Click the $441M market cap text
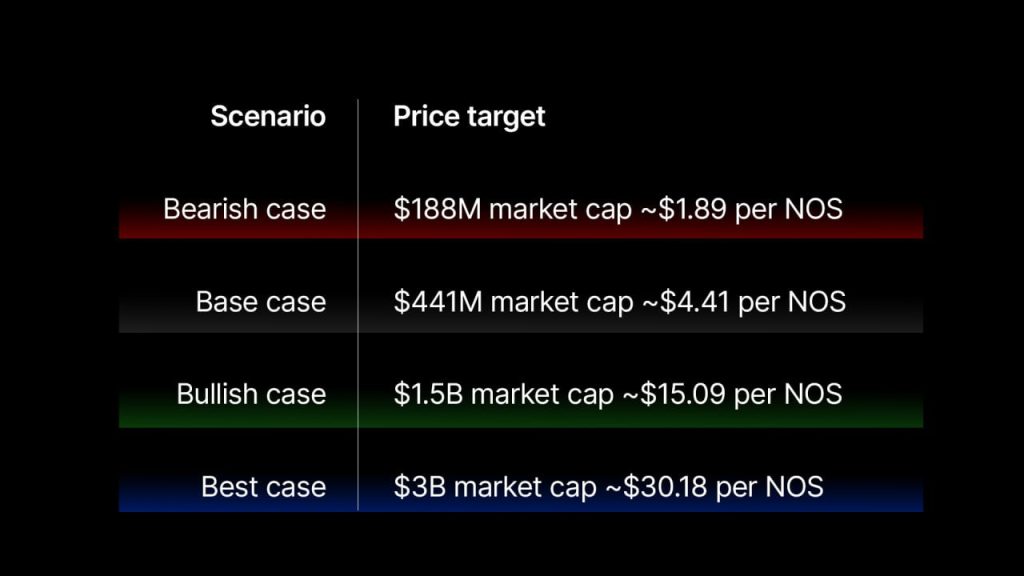1024x576 pixels. pos(513,301)
